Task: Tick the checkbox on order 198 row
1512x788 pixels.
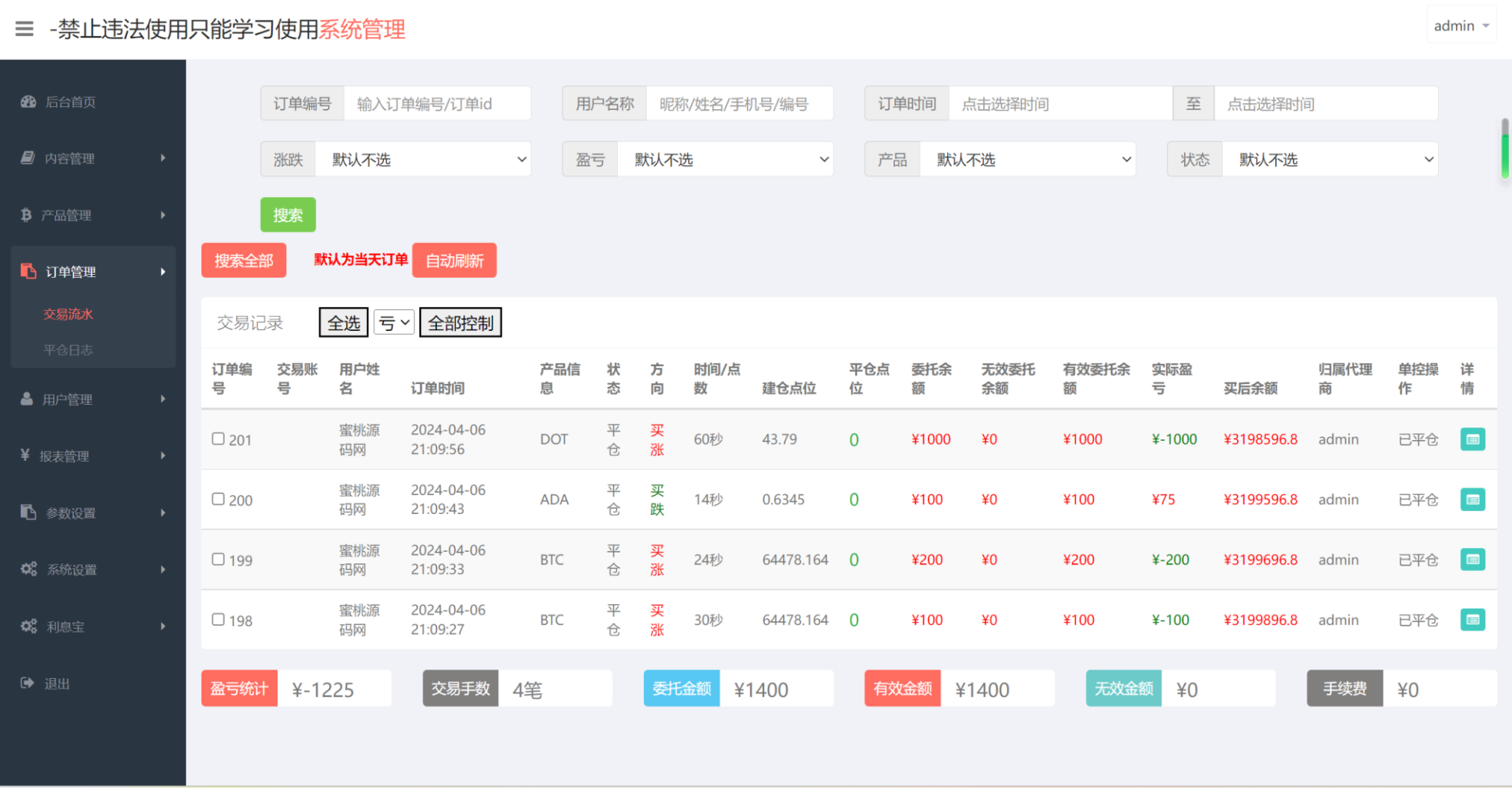Action: [218, 619]
